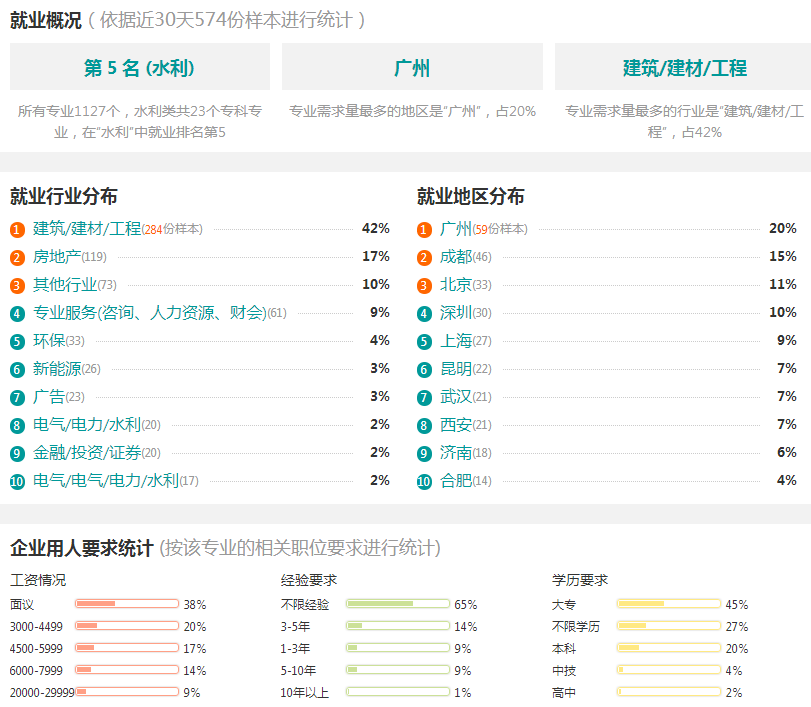Click the 第 5 名 (水利) summary card
This screenshot has width=811, height=707.
pos(140,67)
